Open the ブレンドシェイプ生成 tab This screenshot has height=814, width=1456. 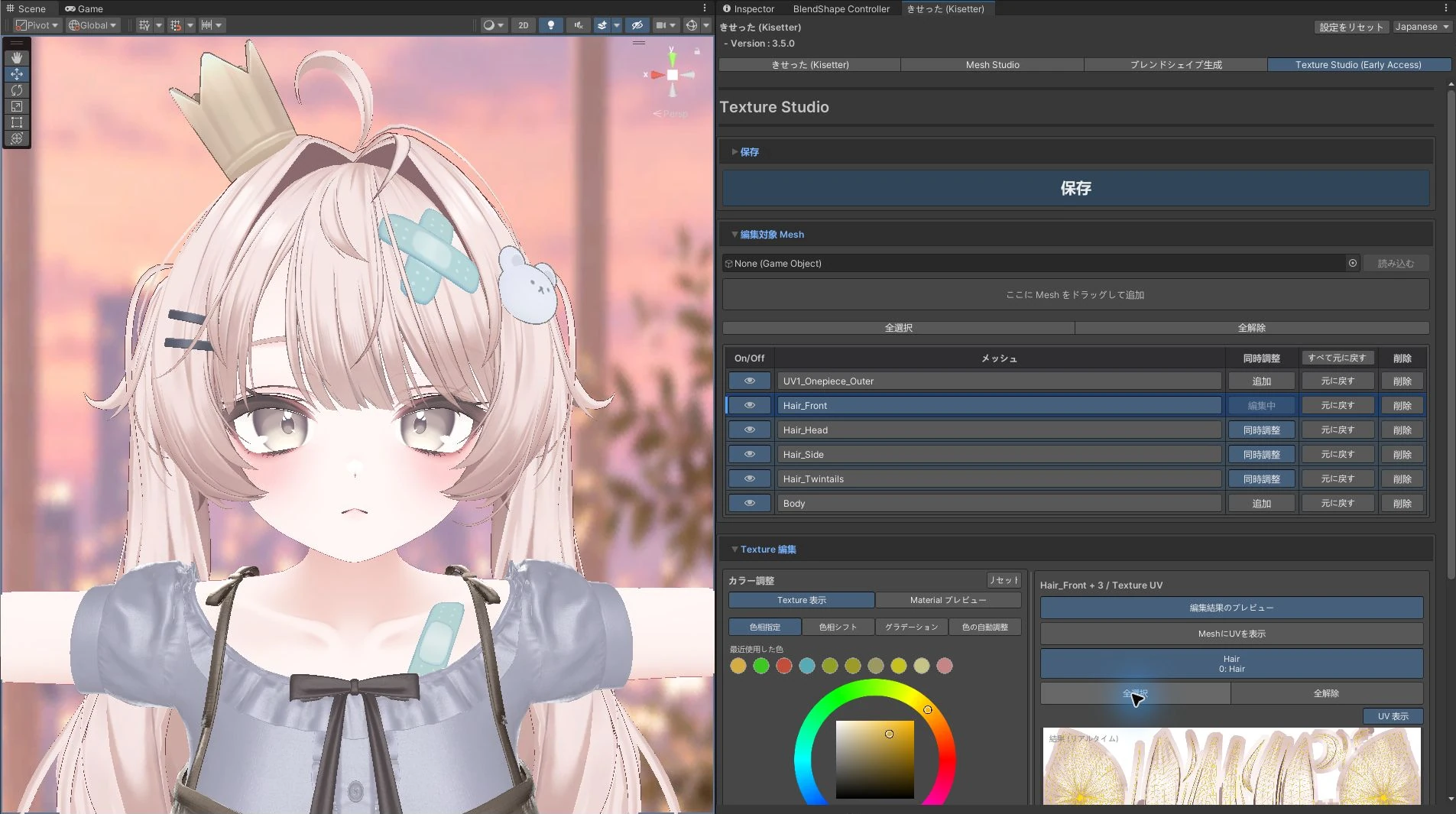(1176, 65)
